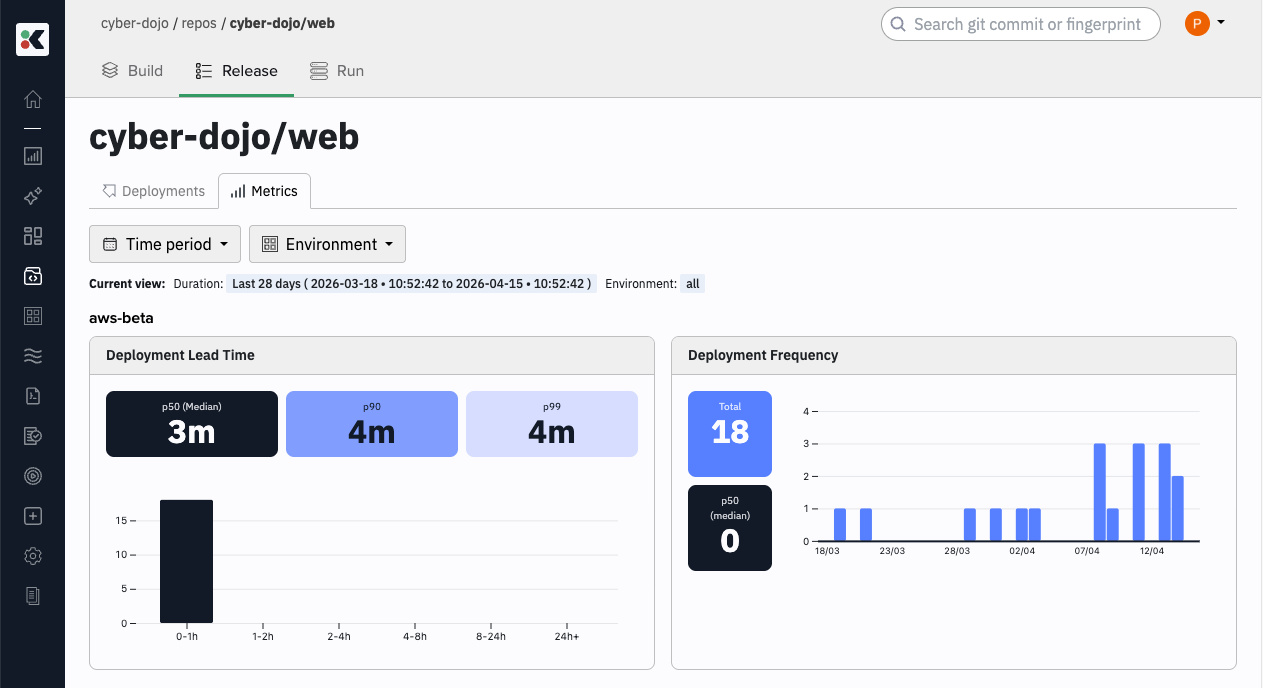Image resolution: width=1263 pixels, height=688 pixels.
Task: Click the checklist document icon in the sidebar
Action: (33, 436)
